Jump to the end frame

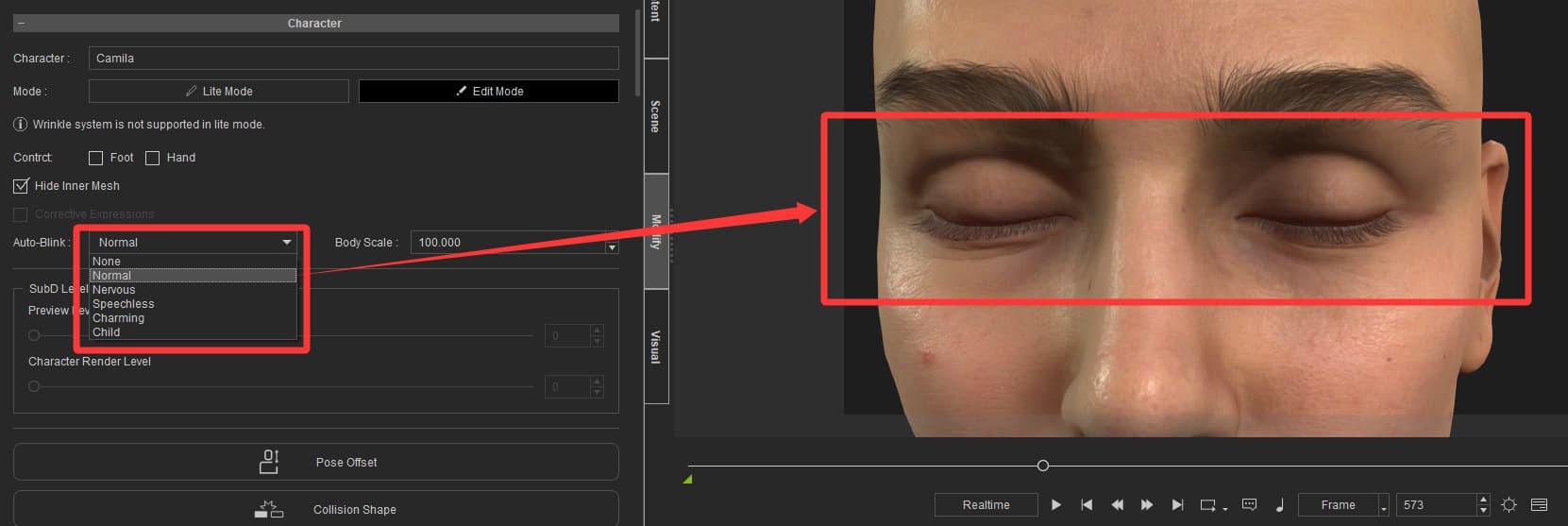tap(1177, 505)
